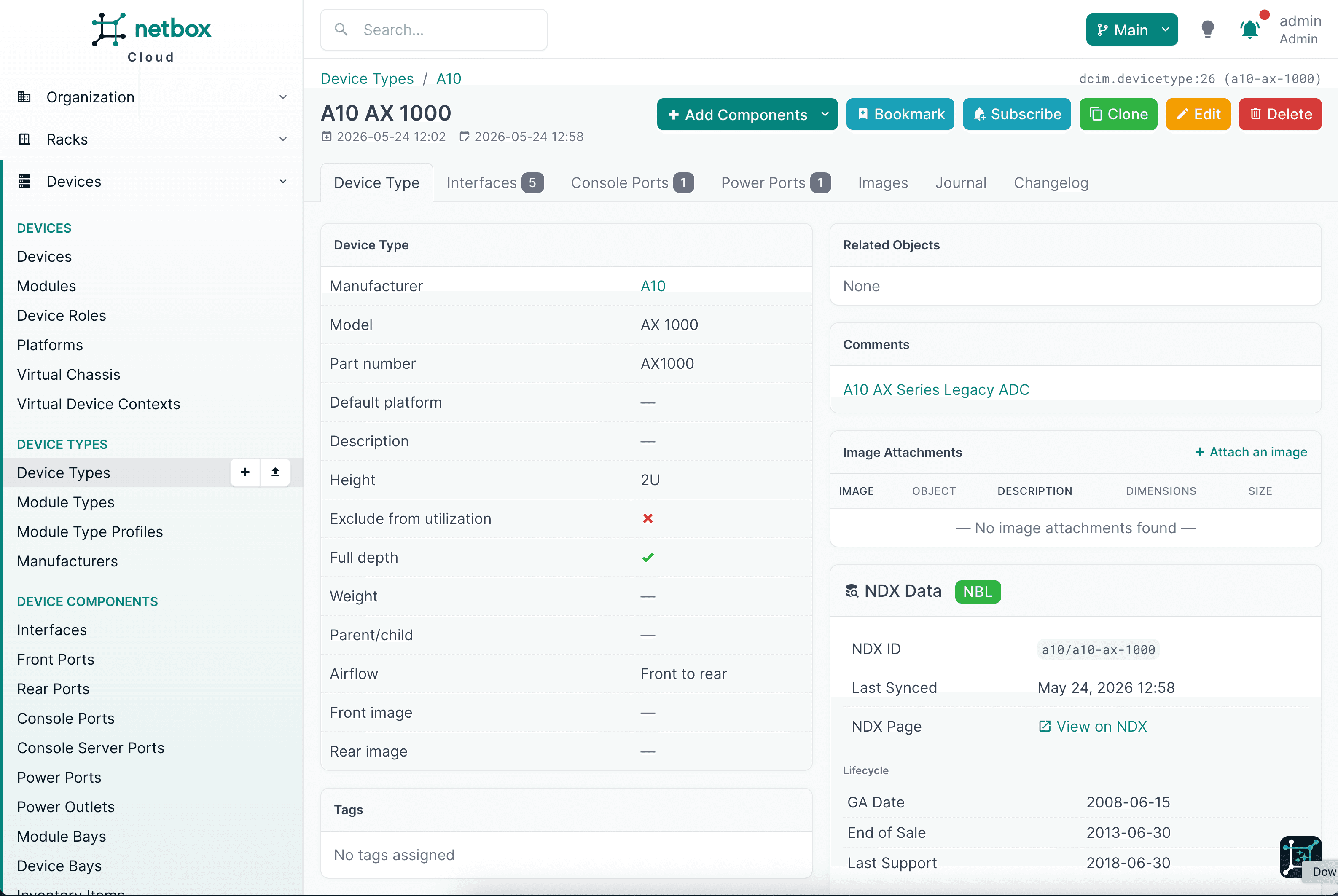Go to Device Types breadcrumb
Screen dimensions: 1338x896
[367, 78]
